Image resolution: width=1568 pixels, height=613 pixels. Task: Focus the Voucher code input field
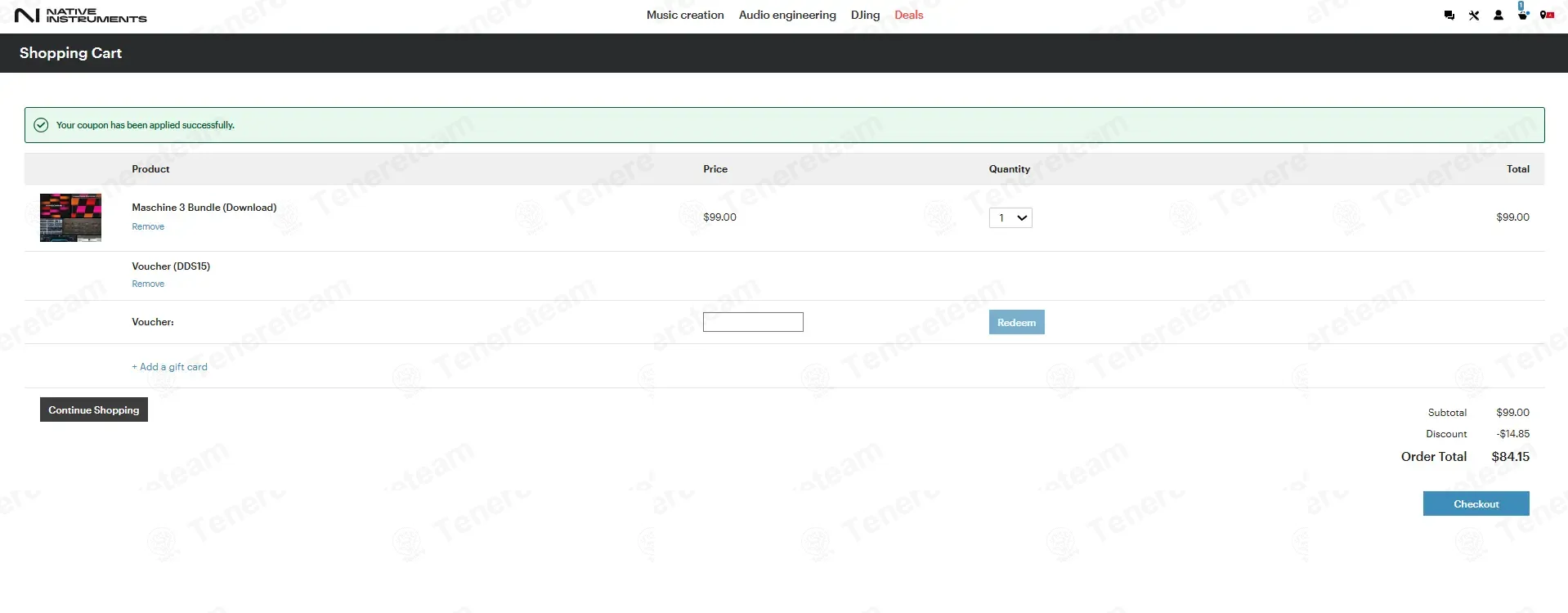(x=753, y=322)
